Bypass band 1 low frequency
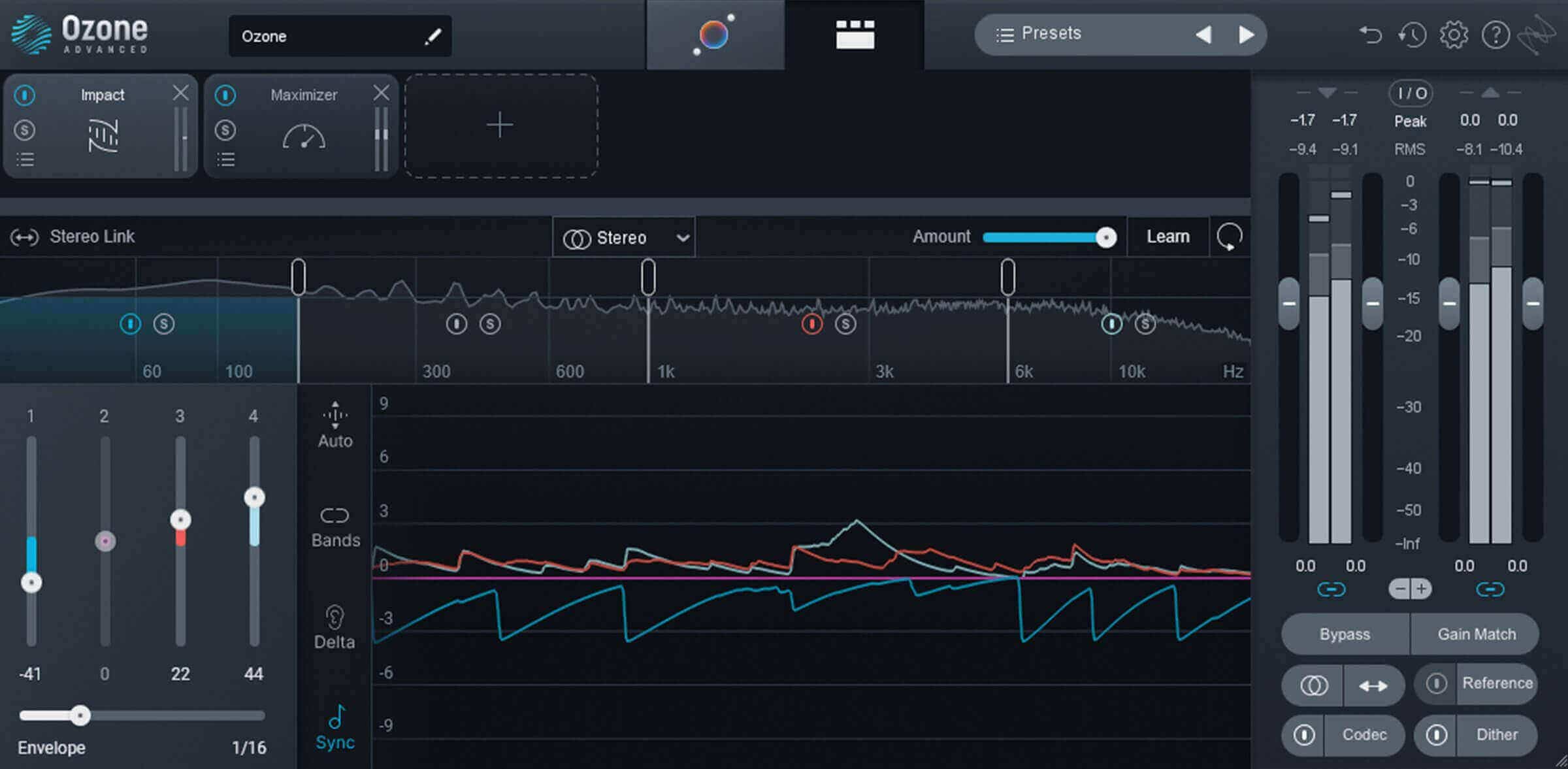This screenshot has height=769, width=1568. pos(130,323)
